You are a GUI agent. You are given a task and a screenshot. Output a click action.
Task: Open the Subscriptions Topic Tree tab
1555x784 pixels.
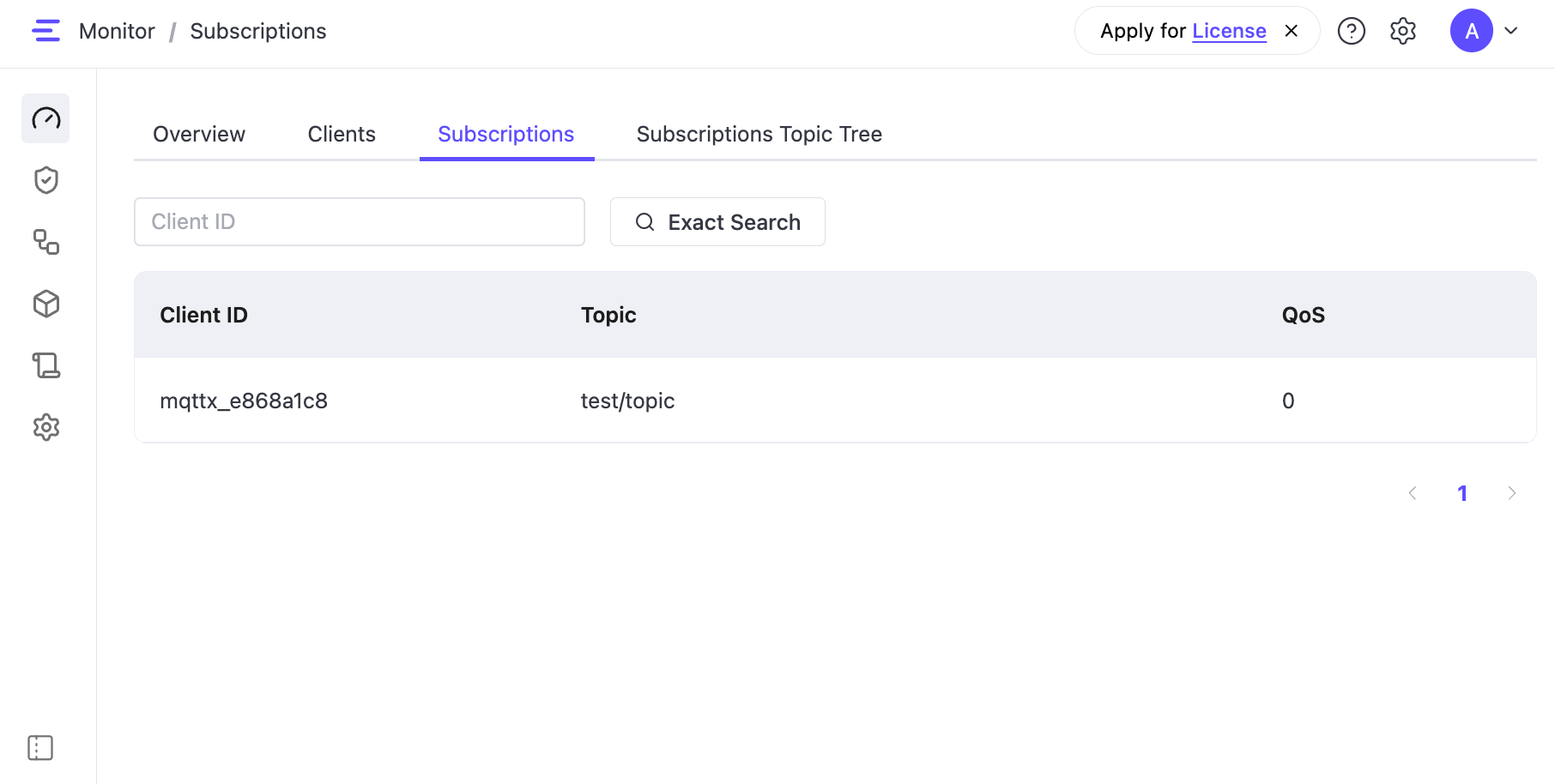point(759,134)
